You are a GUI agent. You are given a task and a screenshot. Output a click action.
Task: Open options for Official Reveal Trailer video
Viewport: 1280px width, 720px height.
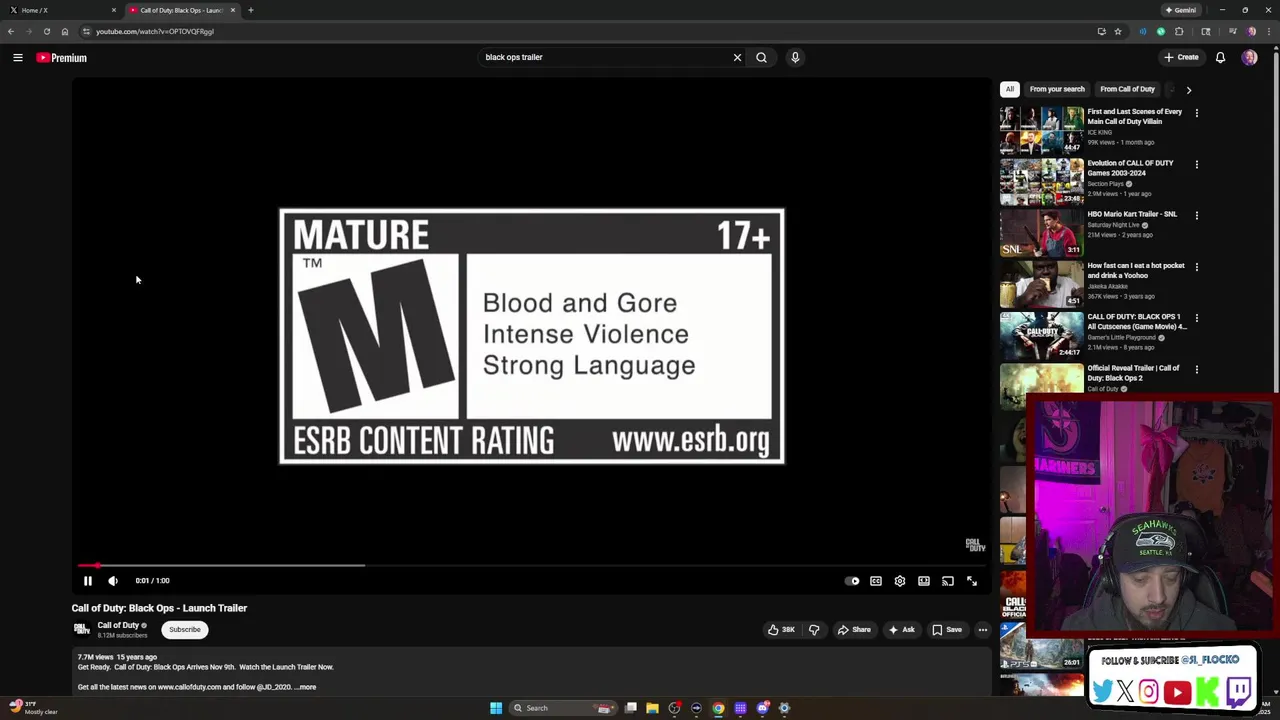pos(1196,369)
